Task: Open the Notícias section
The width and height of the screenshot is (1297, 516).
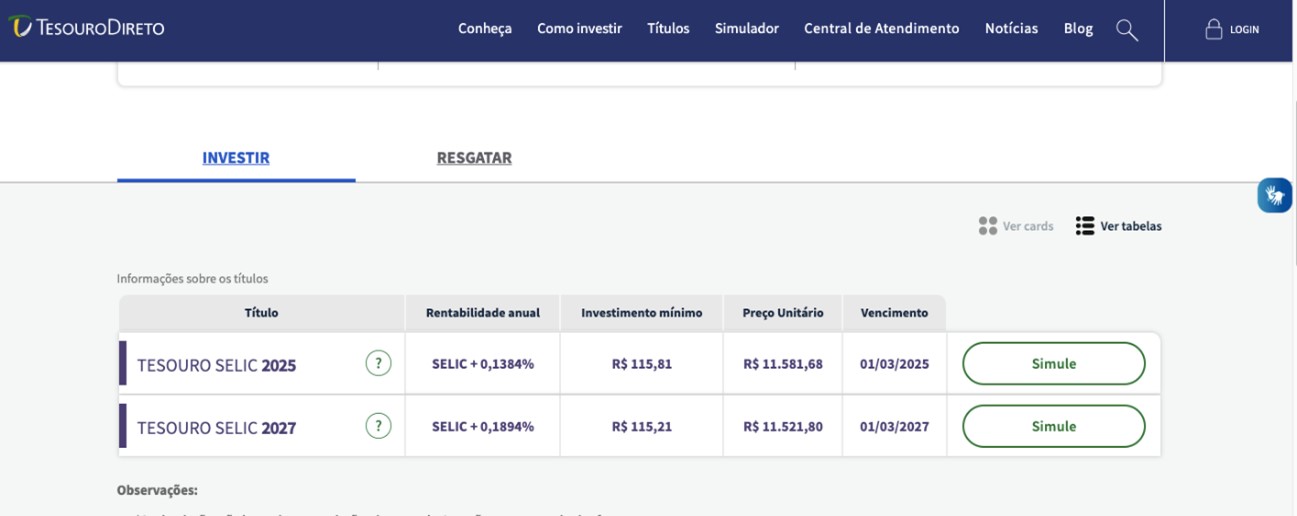Action: pos(1011,29)
